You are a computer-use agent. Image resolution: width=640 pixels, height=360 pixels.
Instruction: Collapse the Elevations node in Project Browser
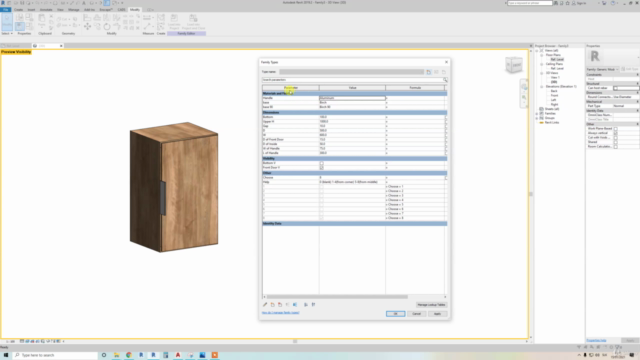tap(542, 87)
